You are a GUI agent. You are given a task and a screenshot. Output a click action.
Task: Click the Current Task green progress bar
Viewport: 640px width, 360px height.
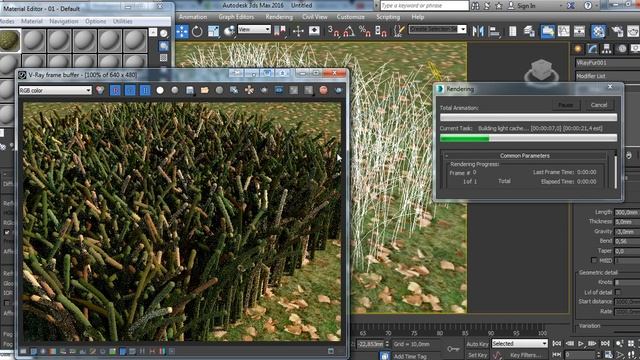pos(528,138)
